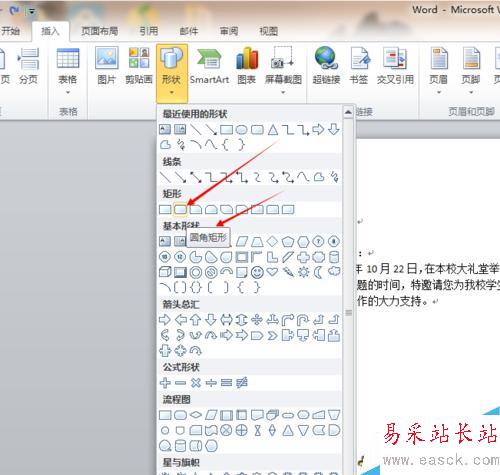
Task: Select the up arrow under 箭头总汇
Action: (x=196, y=320)
